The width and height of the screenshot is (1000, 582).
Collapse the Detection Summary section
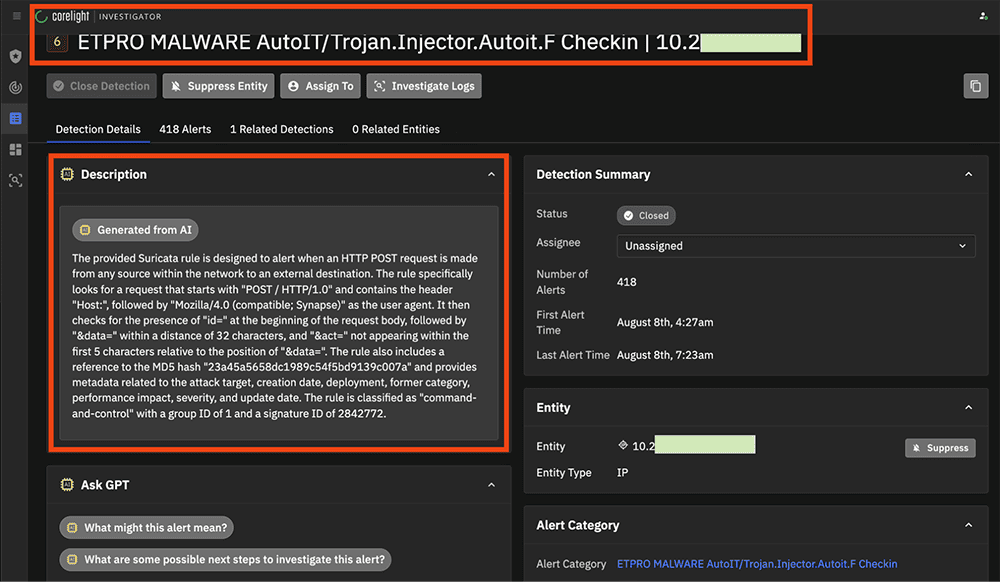pyautogui.click(x=968, y=174)
